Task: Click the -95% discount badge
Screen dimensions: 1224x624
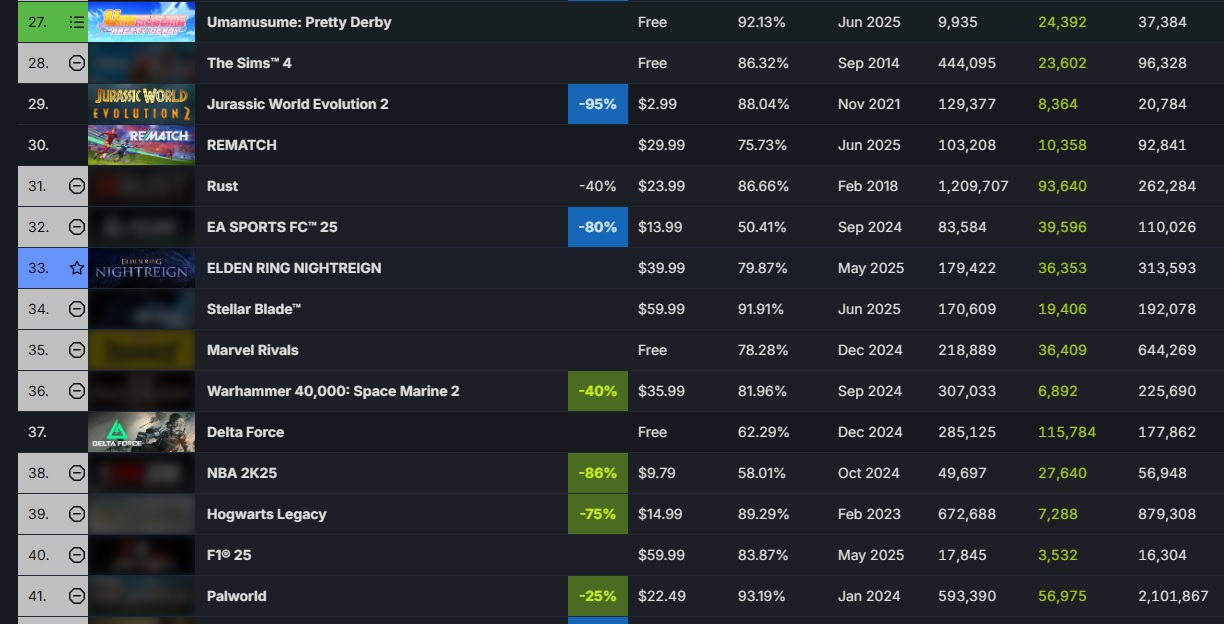Action: 598,104
